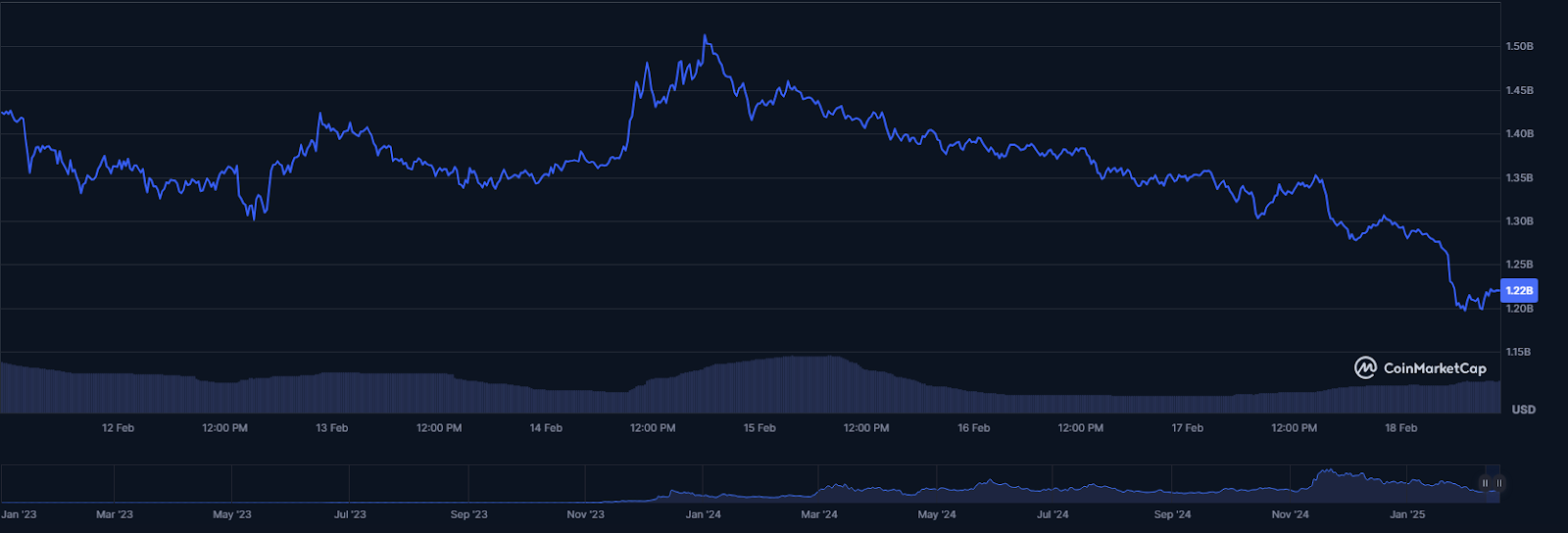This screenshot has width=1568, height=533.
Task: Select the 13 Feb date axis label
Action: [332, 428]
